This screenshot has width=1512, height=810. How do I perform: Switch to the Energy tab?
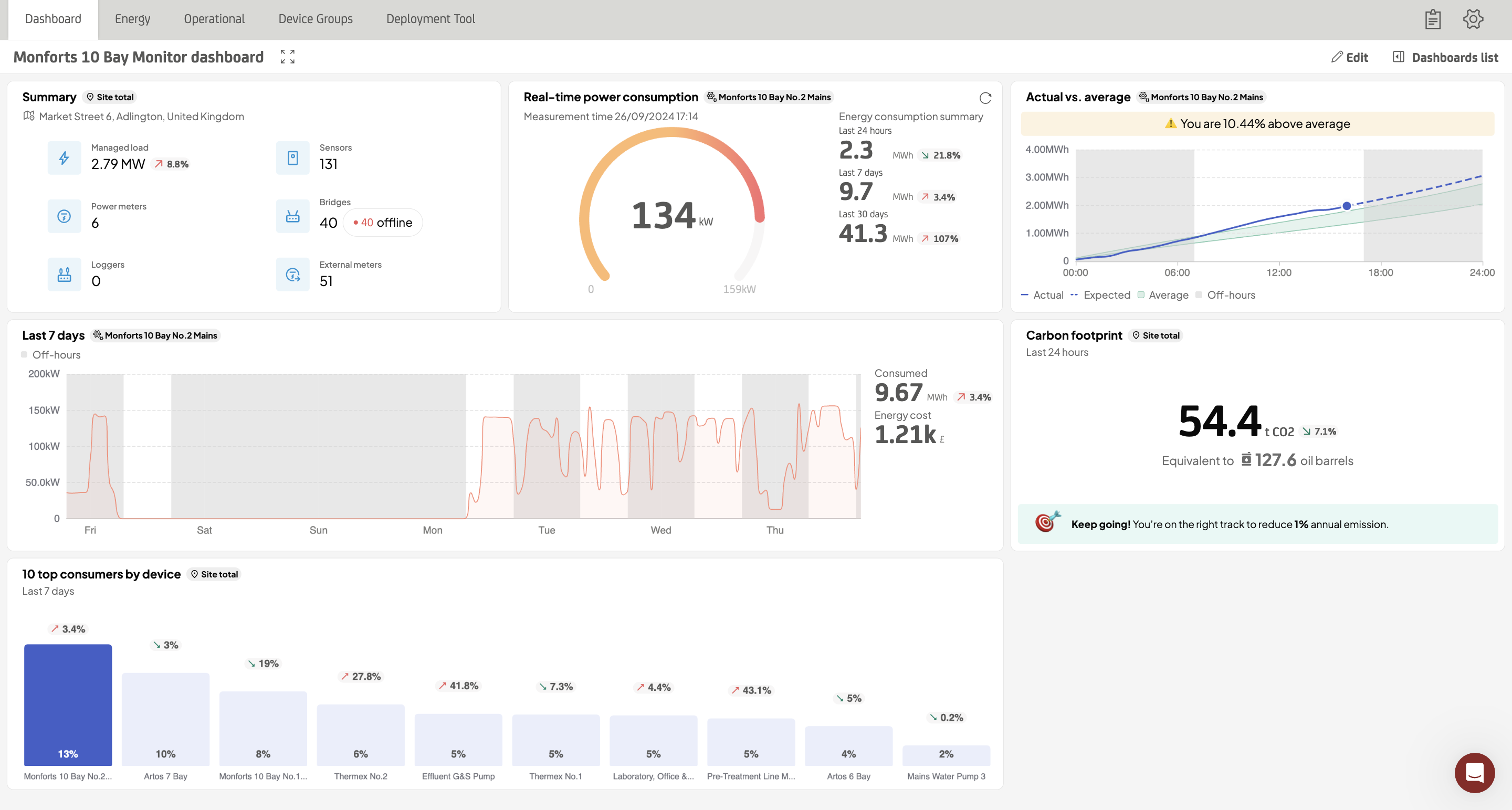pyautogui.click(x=132, y=19)
